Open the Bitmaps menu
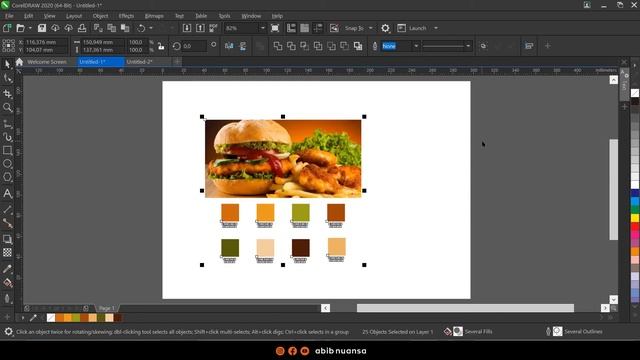The height and width of the screenshot is (360, 640). (x=154, y=16)
